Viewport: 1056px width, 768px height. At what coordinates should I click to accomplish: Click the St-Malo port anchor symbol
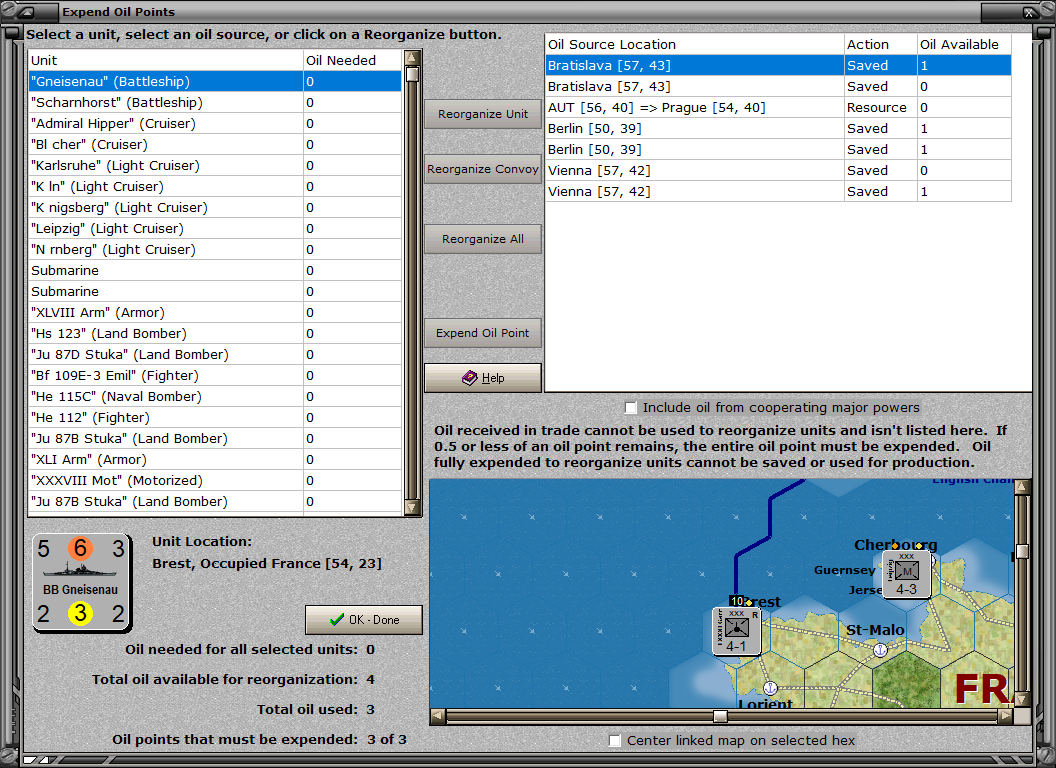pos(880,649)
